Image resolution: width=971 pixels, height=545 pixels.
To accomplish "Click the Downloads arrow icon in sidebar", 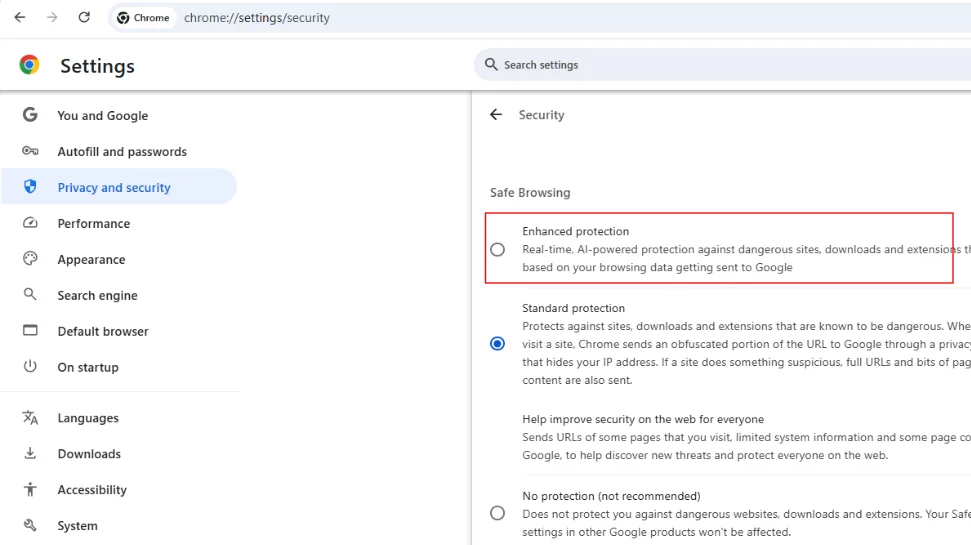I will [30, 453].
